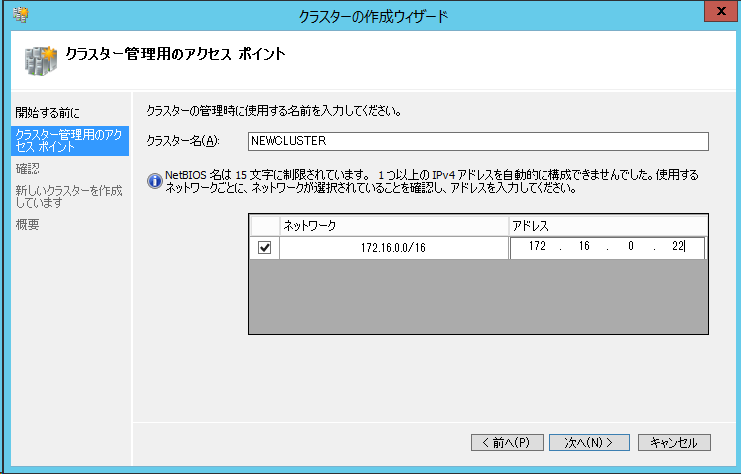Click the blue information icon beside the NetBIOS message
The height and width of the screenshot is (474, 741).
[x=154, y=181]
